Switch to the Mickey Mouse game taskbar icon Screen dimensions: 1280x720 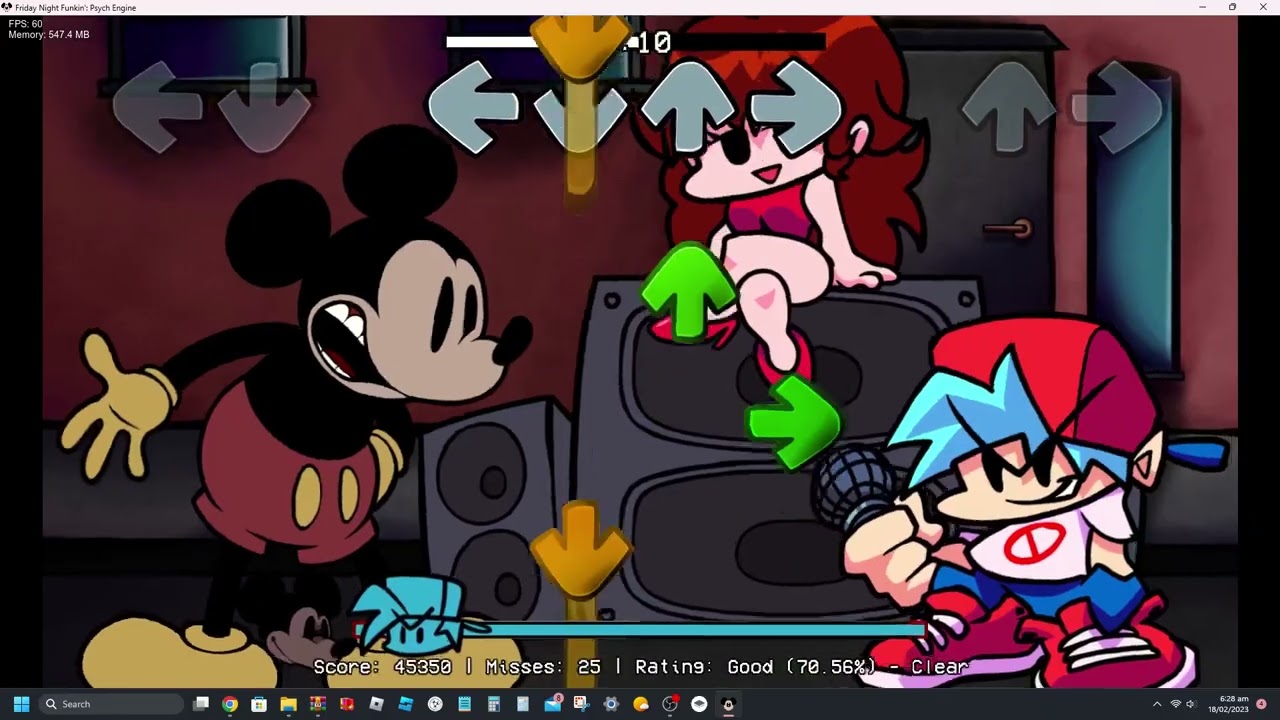pos(729,704)
